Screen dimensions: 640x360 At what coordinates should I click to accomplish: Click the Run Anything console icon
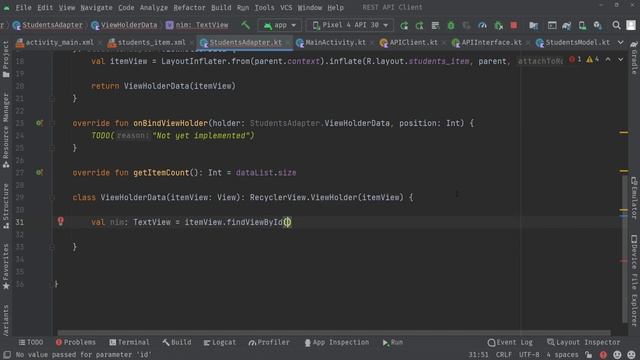point(552,25)
